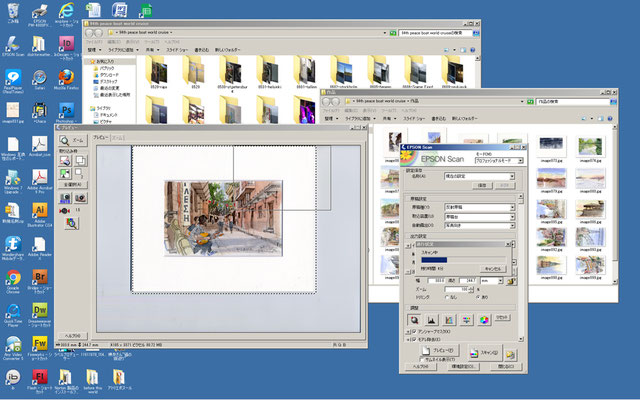Open the Adobe Bridge desktop shortcut
640x400 pixels.
click(40, 281)
